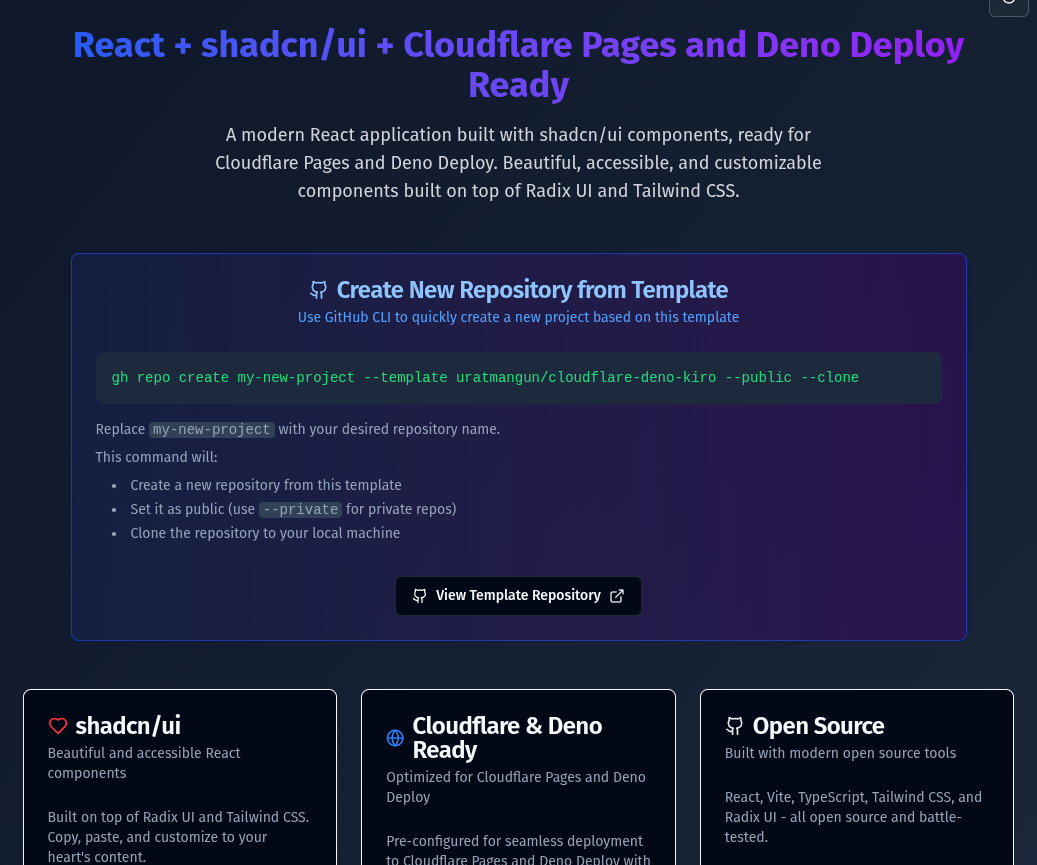Screen dimensions: 1037x865
Task: Click 'Built on top of Radix UI' card paragraph
Action: pos(179,837)
